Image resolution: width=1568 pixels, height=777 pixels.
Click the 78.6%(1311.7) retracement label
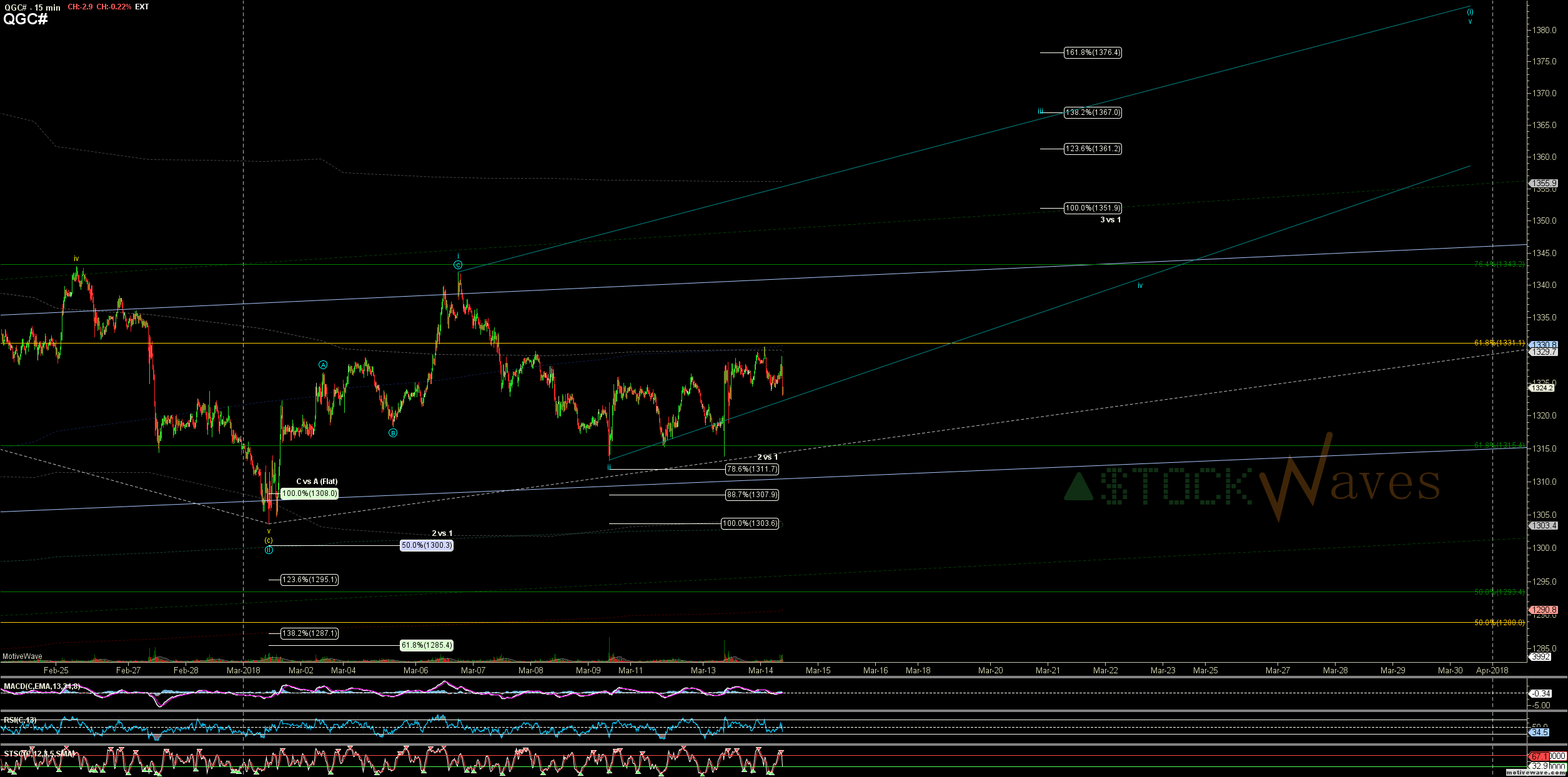point(753,469)
